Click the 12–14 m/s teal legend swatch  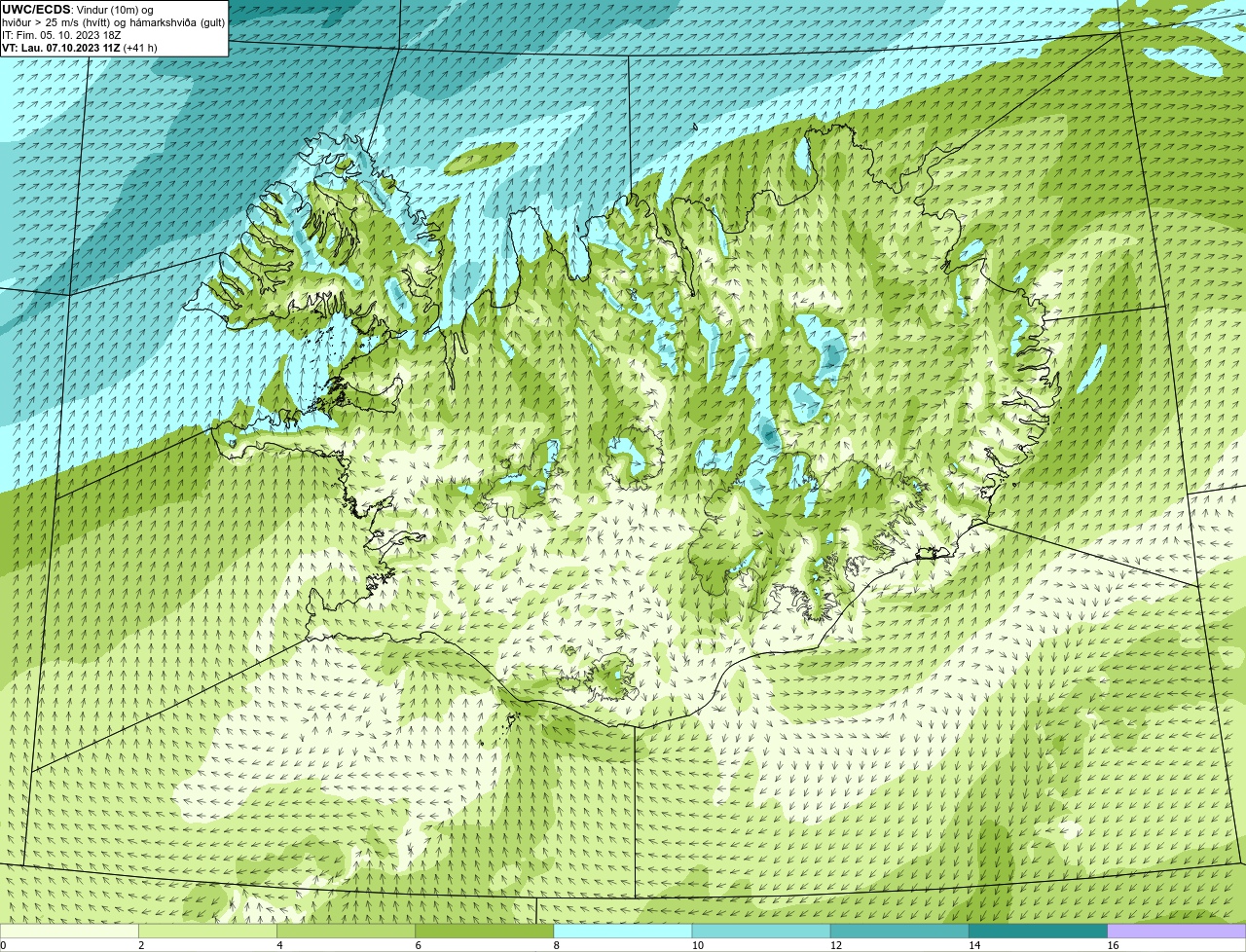(899, 931)
